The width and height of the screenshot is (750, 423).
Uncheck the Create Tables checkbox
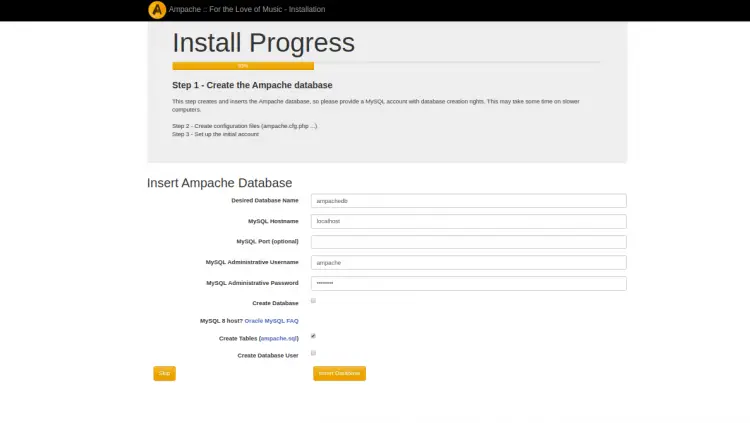pyautogui.click(x=313, y=336)
